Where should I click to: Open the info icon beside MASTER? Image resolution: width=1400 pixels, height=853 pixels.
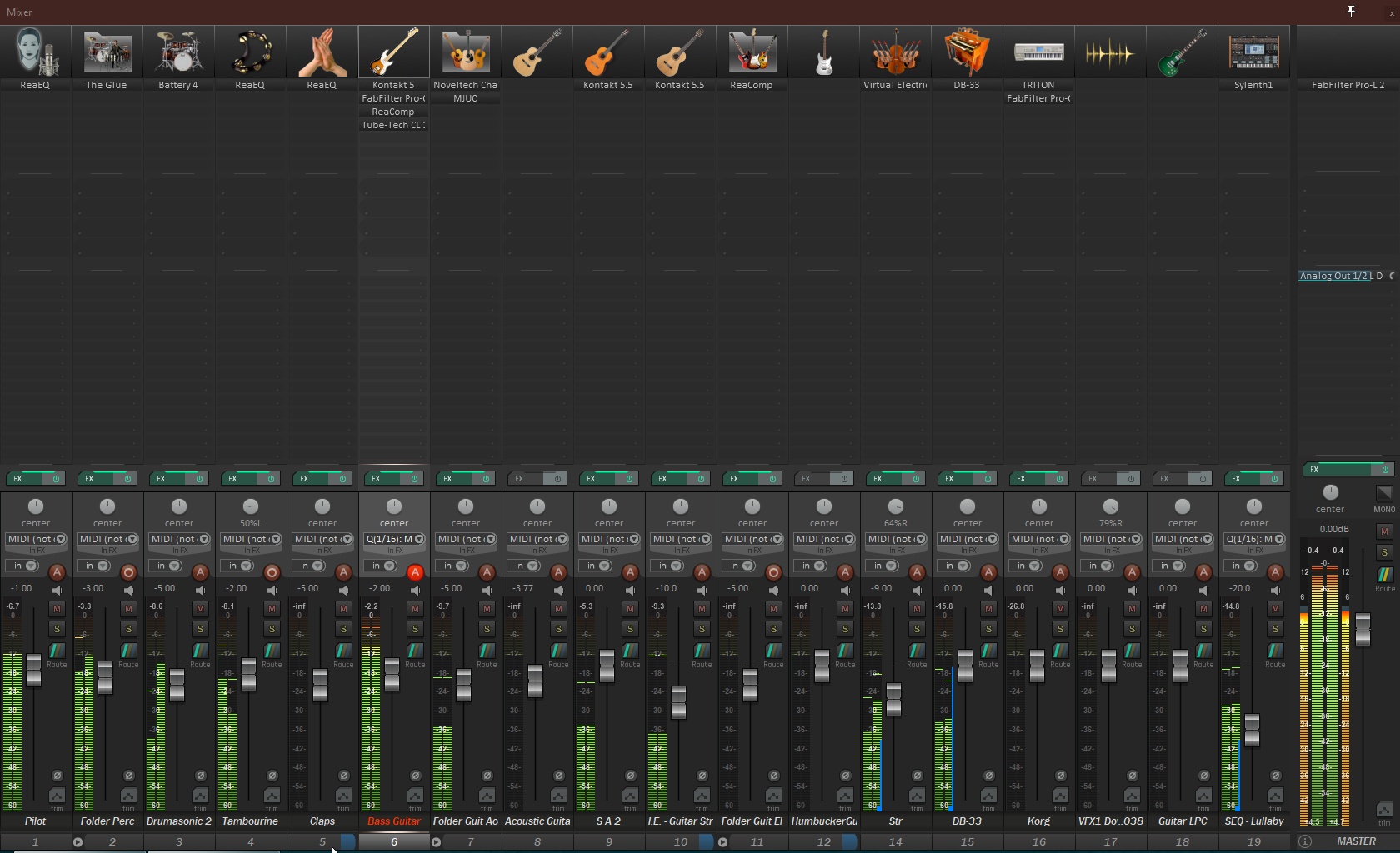point(1305,841)
